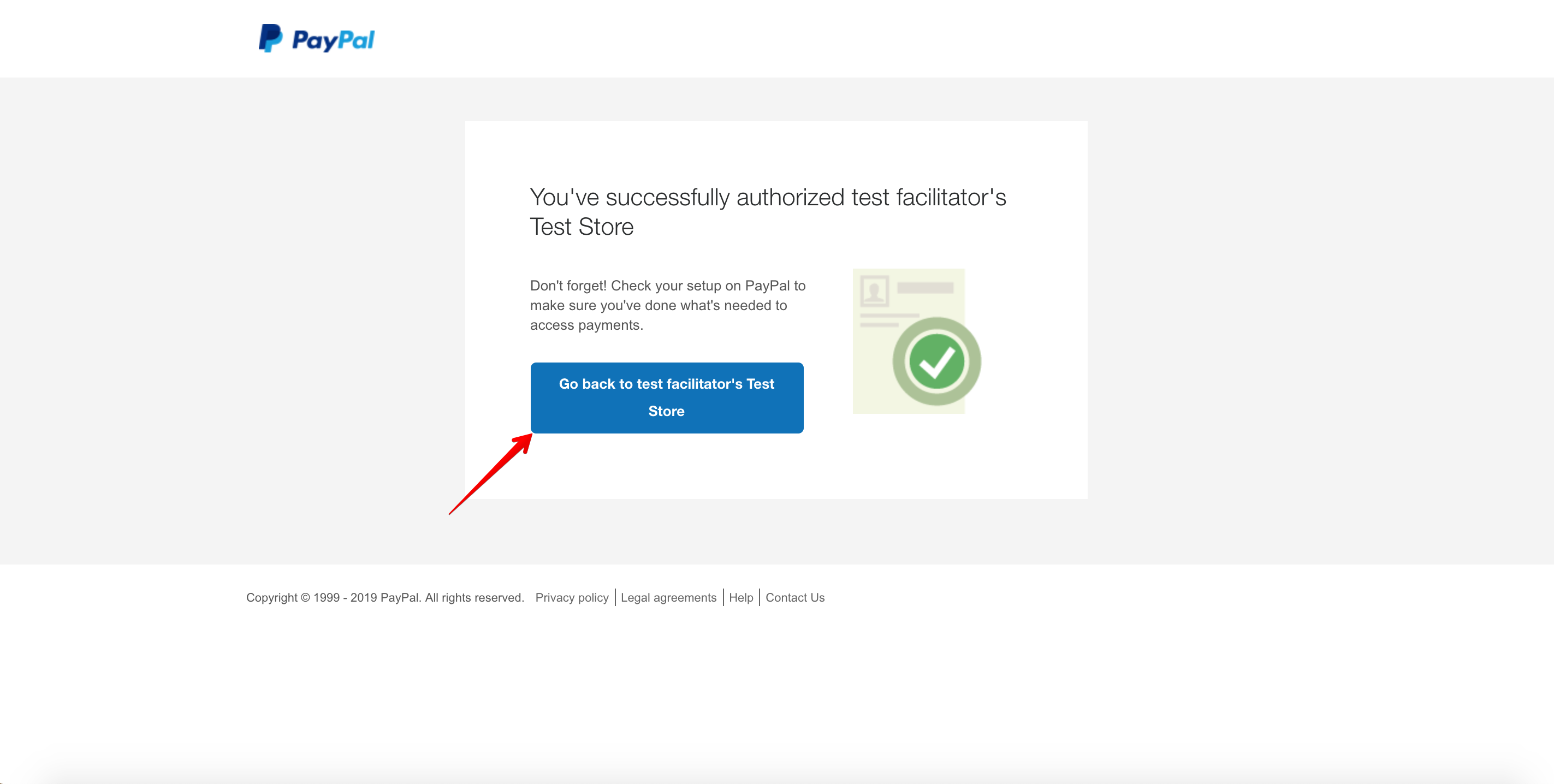Click the "Copyright © 1999 - 2019 PayPal" notice

385,597
